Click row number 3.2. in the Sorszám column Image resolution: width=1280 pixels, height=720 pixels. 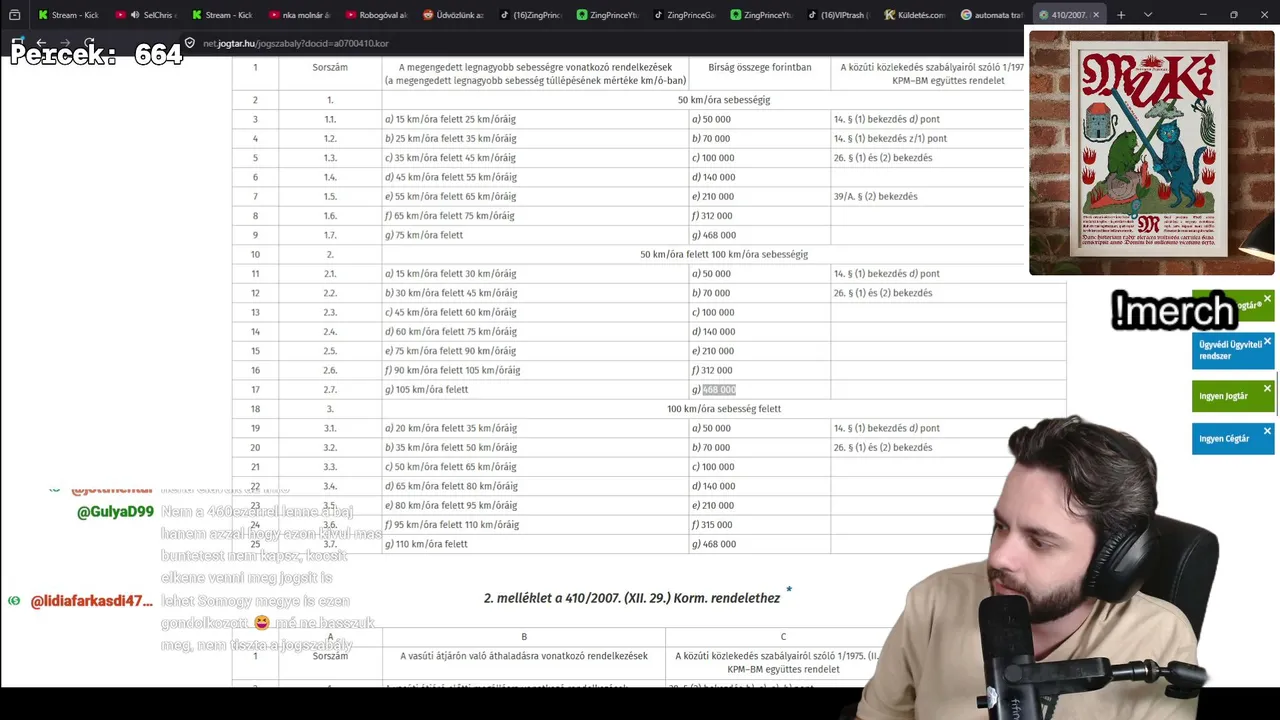point(330,448)
